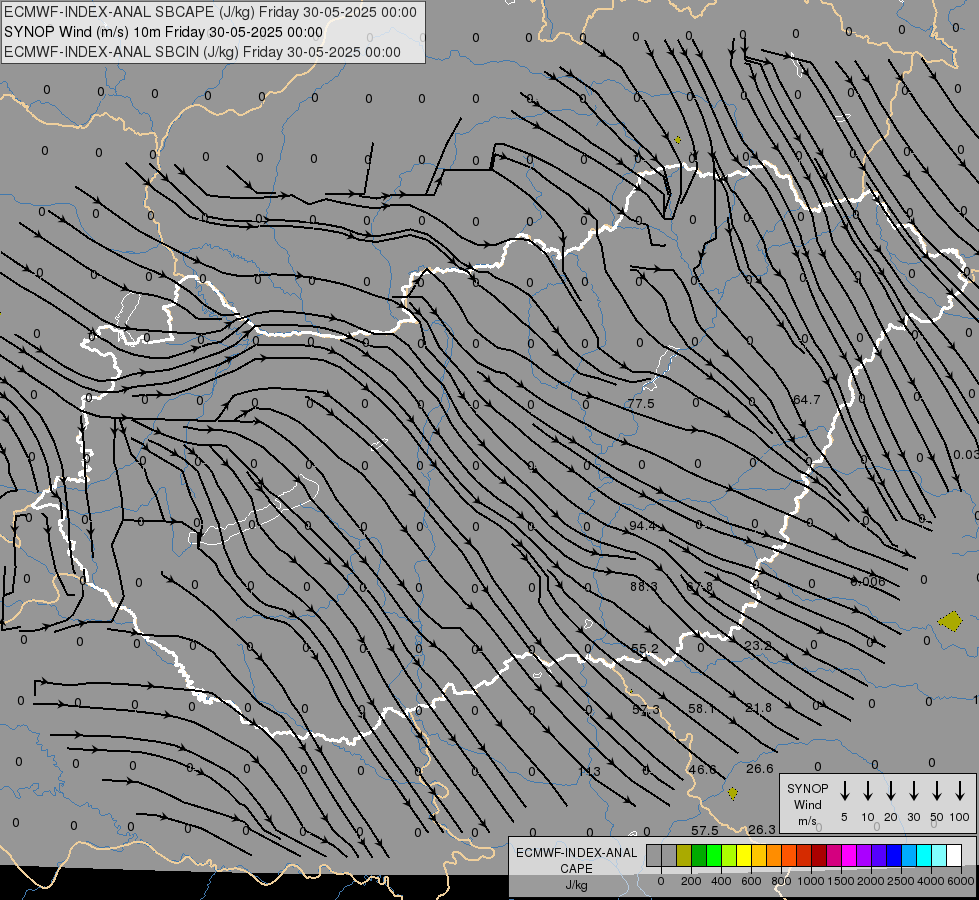The image size is (979, 900).
Task: Click the 0.03 value at the right edge
Action: click(x=966, y=454)
